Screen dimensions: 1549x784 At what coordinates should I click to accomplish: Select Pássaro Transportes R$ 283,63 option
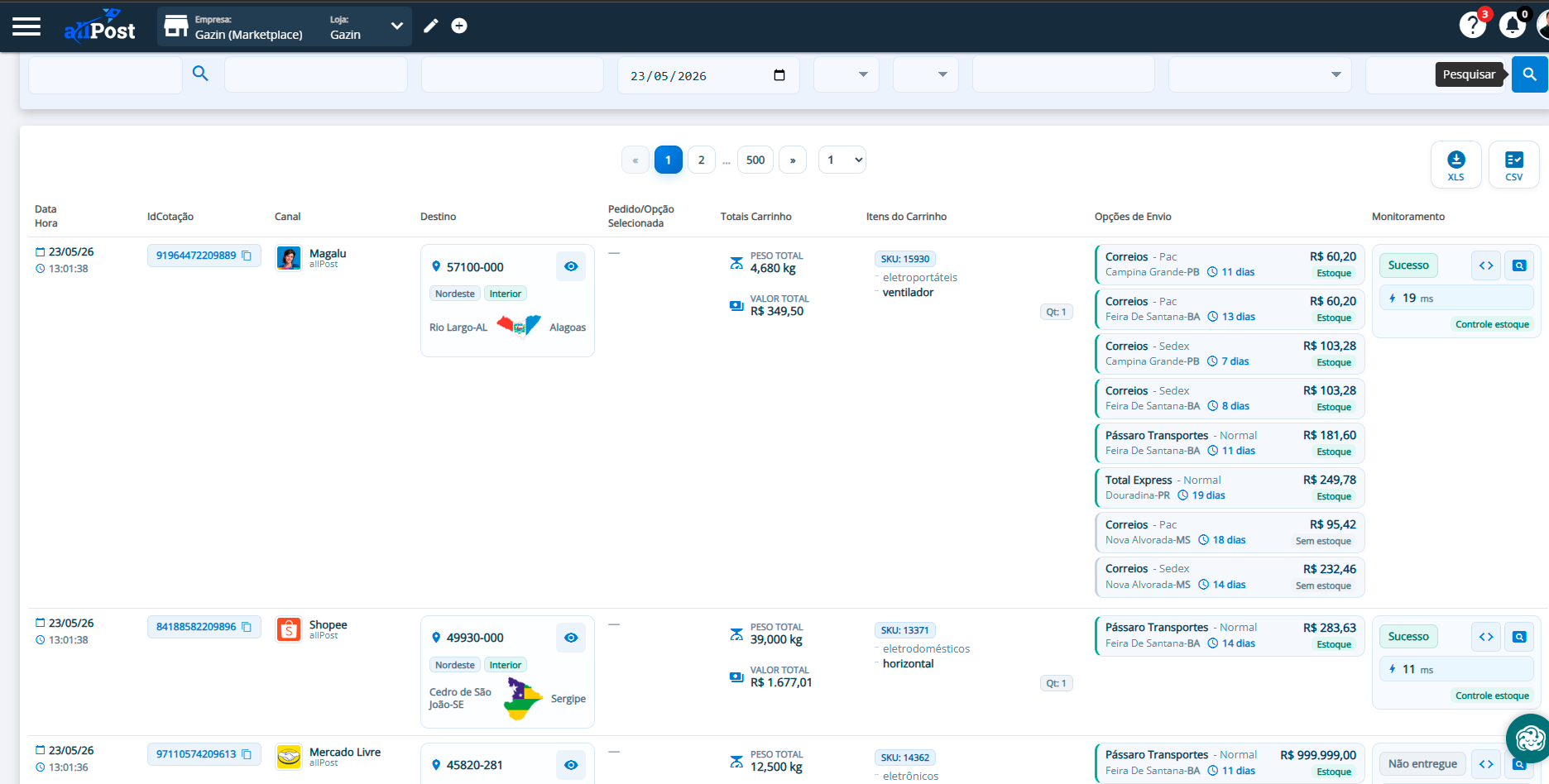(1230, 635)
